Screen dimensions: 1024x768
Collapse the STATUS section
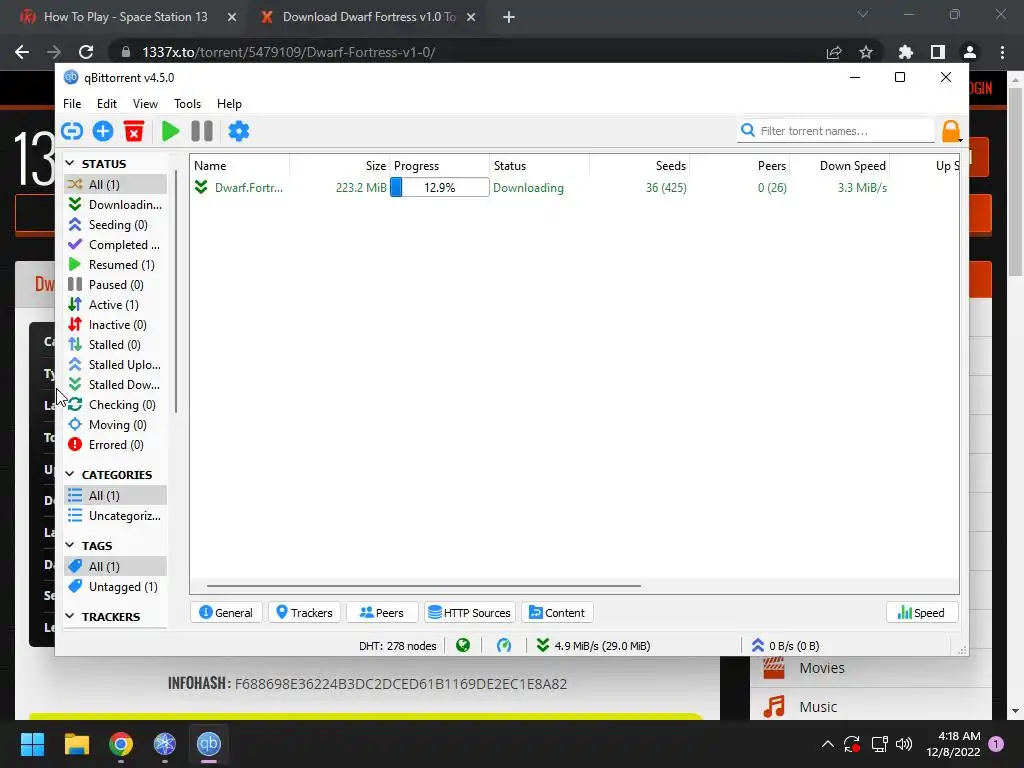(70, 163)
